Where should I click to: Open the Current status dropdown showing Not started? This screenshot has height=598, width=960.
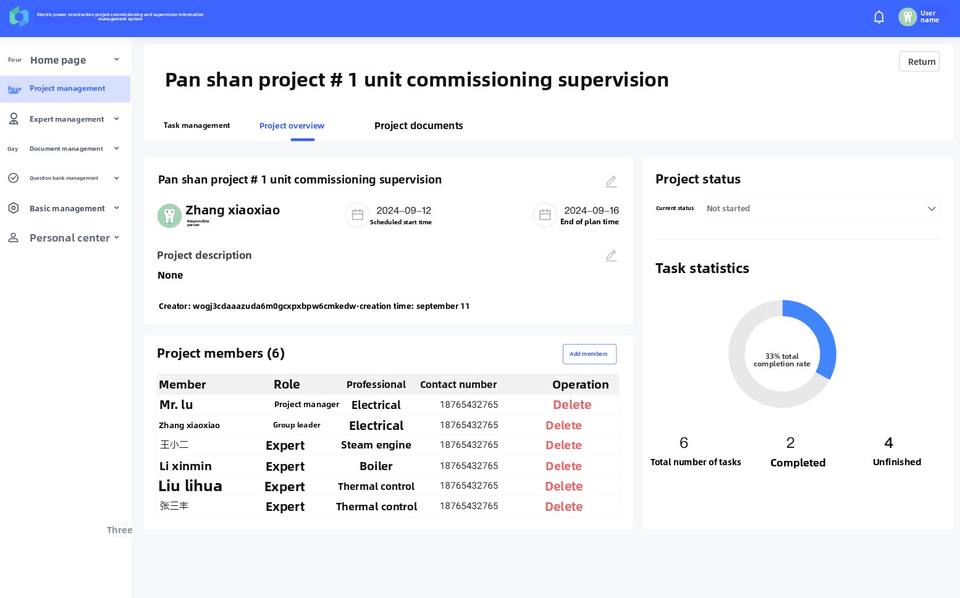[820, 209]
